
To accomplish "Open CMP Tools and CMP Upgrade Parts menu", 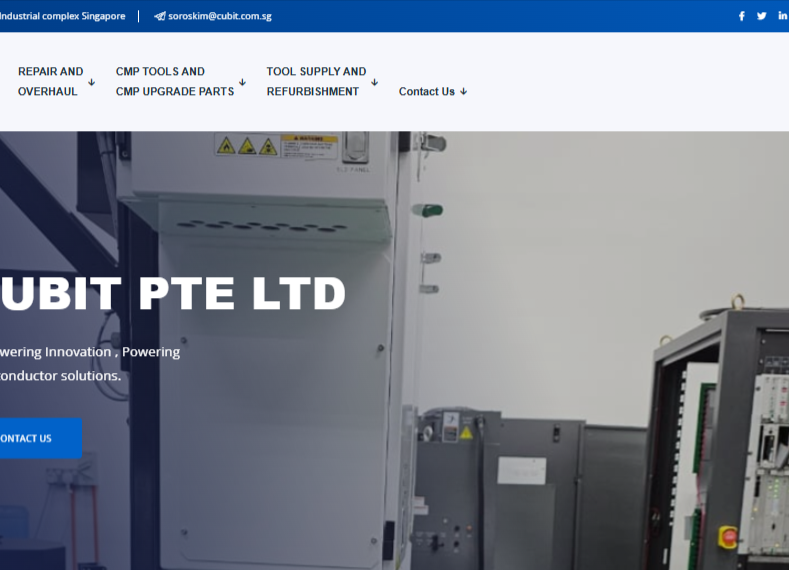I will click(175, 82).
